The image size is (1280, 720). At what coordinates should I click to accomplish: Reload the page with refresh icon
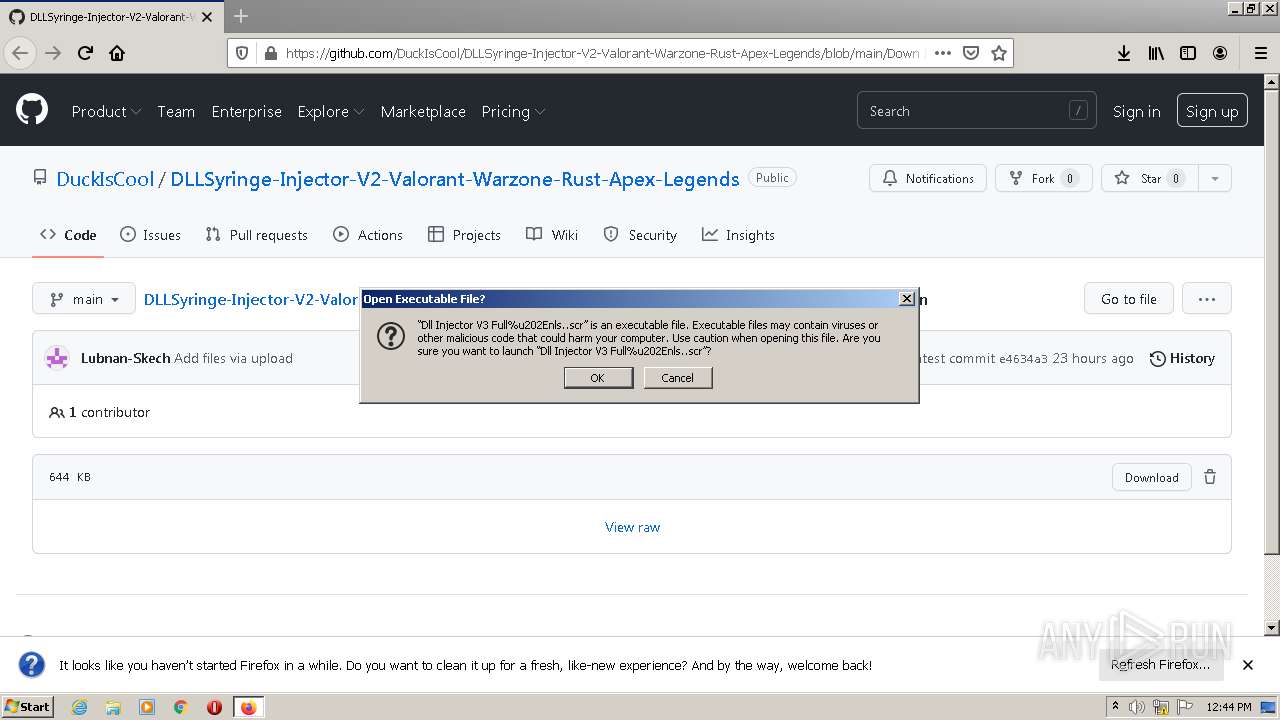[x=85, y=53]
